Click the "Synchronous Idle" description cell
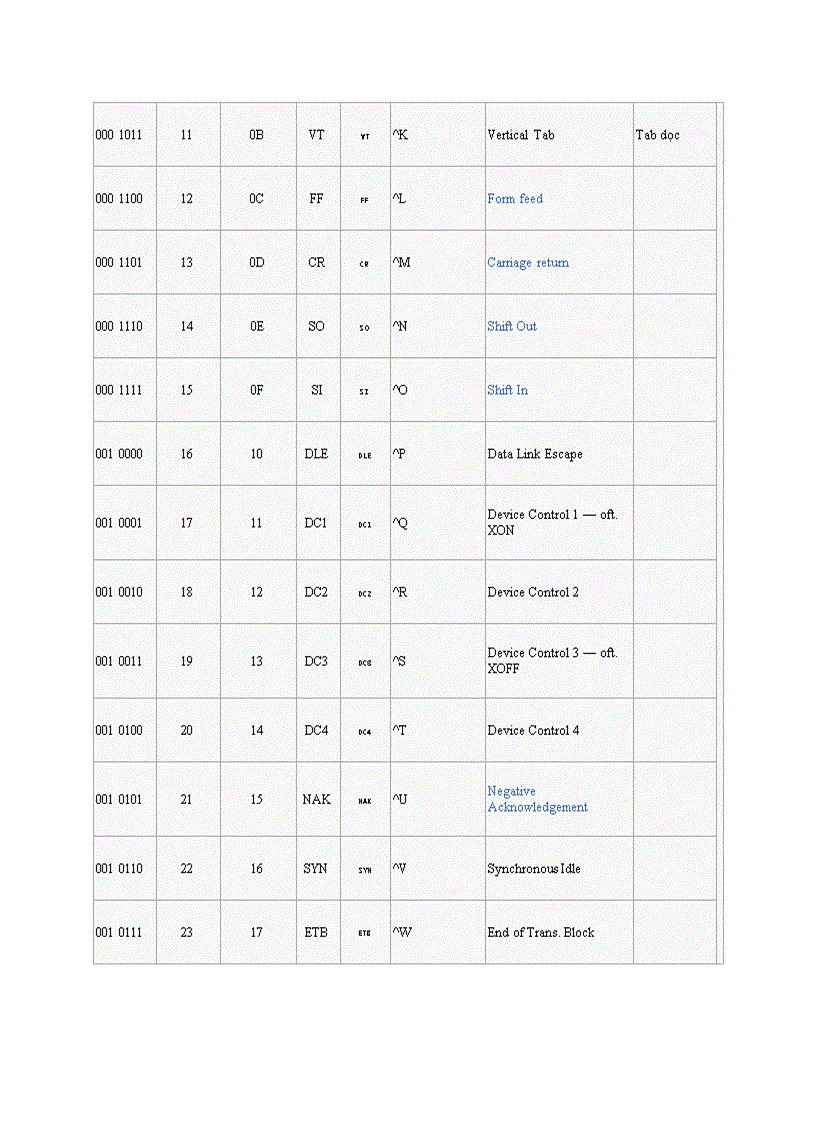The height and width of the screenshot is (1123, 816). (534, 869)
